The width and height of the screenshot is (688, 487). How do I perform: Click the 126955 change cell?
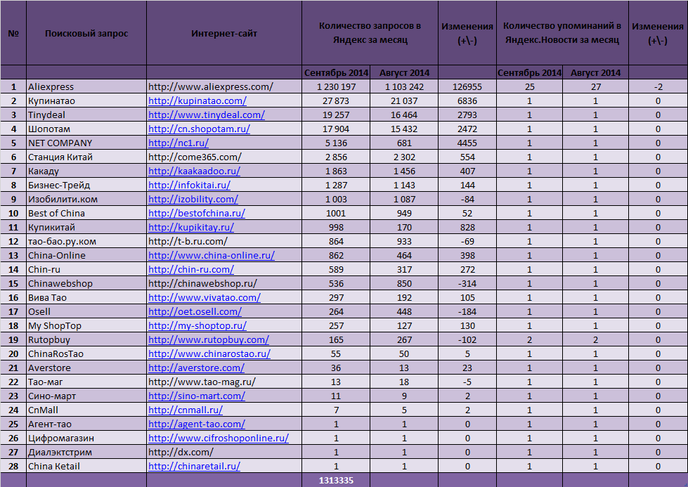click(467, 87)
